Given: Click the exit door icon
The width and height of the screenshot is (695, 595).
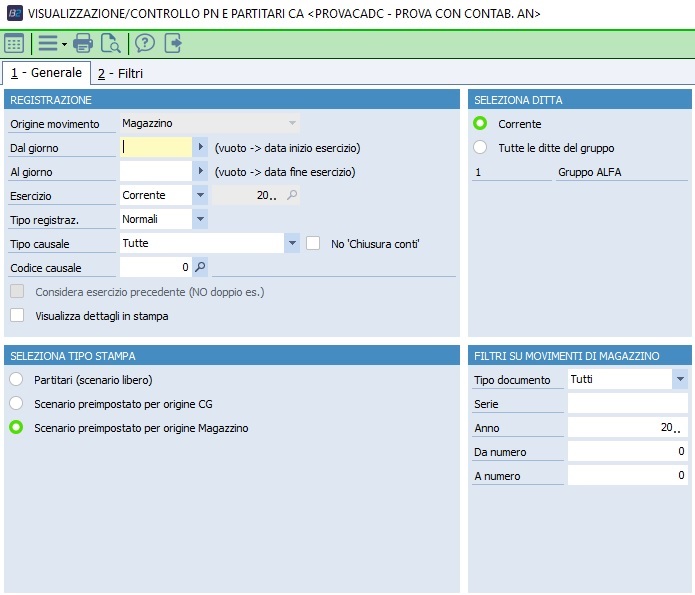Looking at the screenshot, I should pyautogui.click(x=173, y=43).
